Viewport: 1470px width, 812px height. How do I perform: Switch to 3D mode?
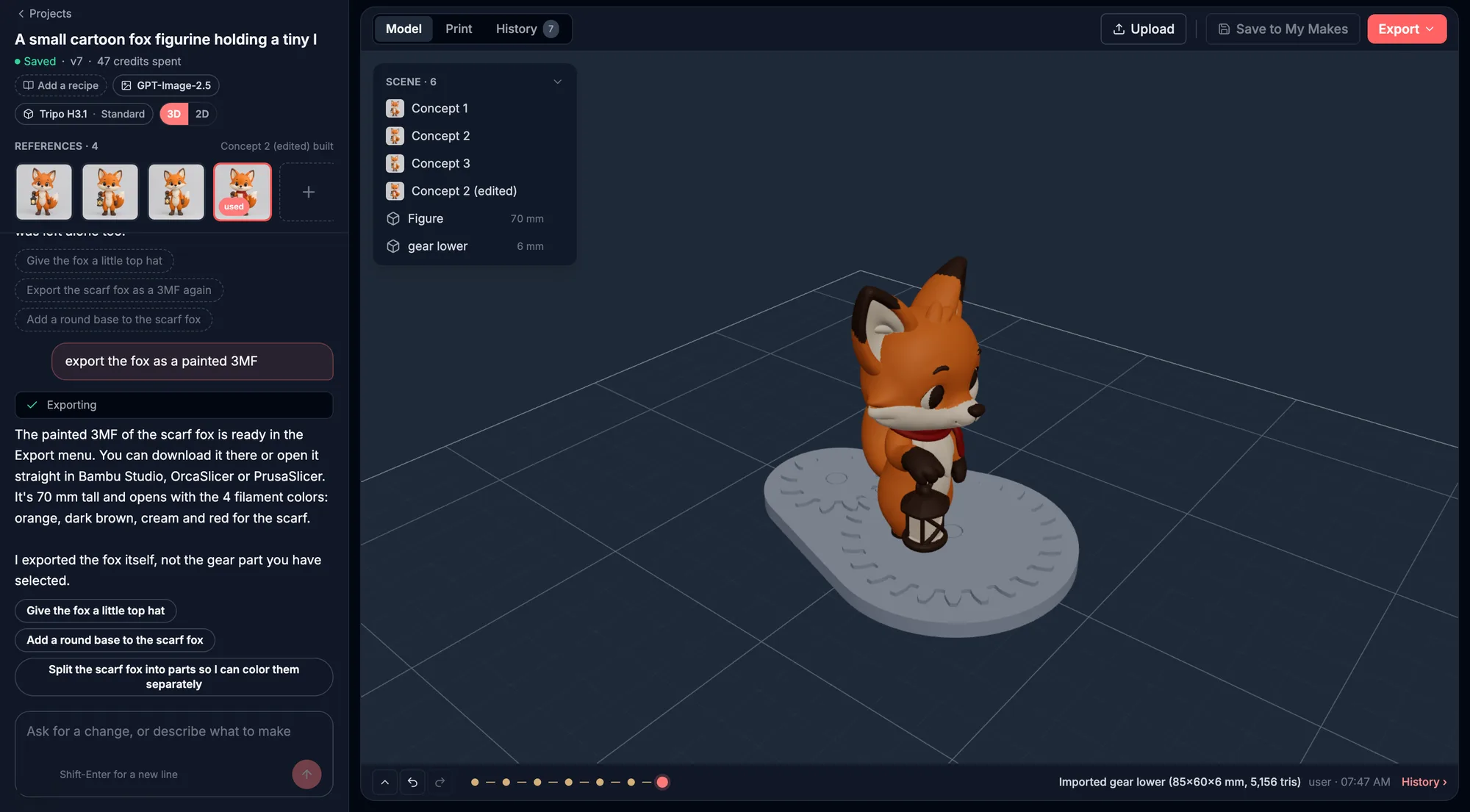pyautogui.click(x=173, y=114)
